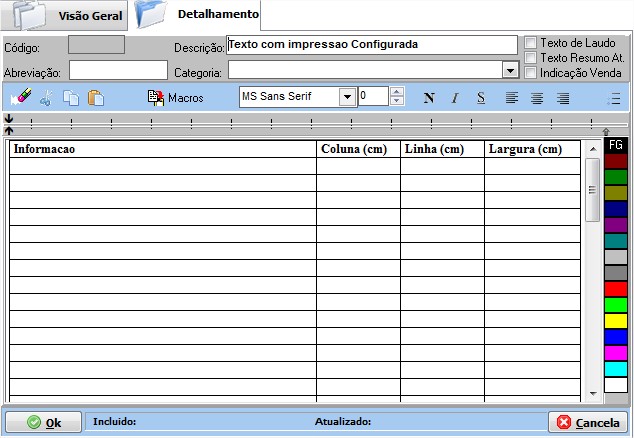Center-align the text
Screen dimensions: 634x438
[537, 97]
